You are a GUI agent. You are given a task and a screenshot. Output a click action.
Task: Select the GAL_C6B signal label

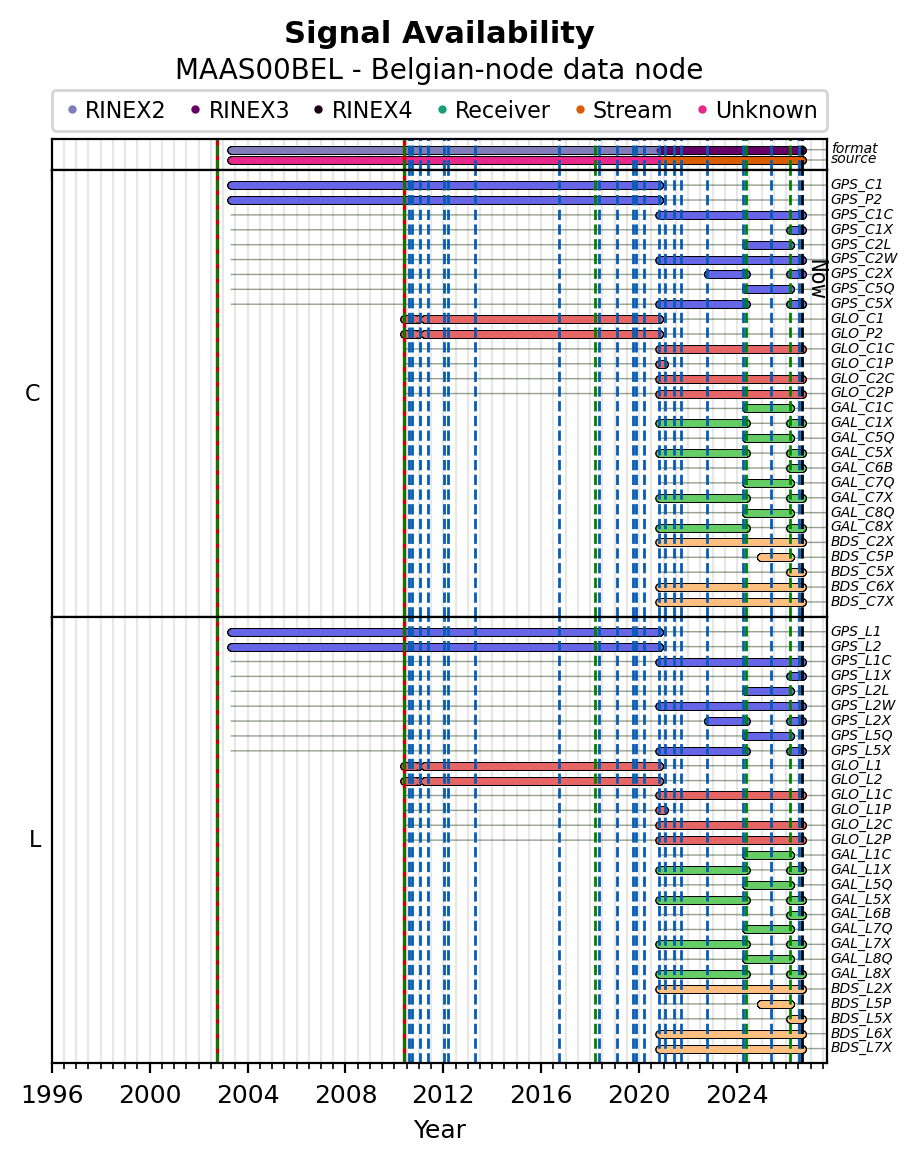pos(862,468)
